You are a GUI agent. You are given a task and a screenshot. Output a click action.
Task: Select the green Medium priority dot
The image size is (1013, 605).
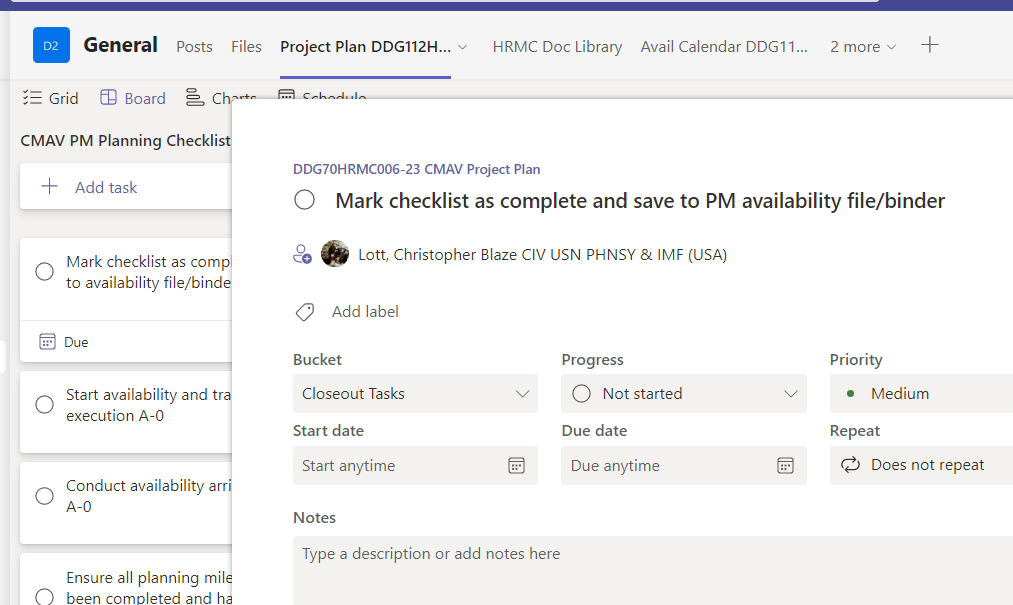click(851, 393)
